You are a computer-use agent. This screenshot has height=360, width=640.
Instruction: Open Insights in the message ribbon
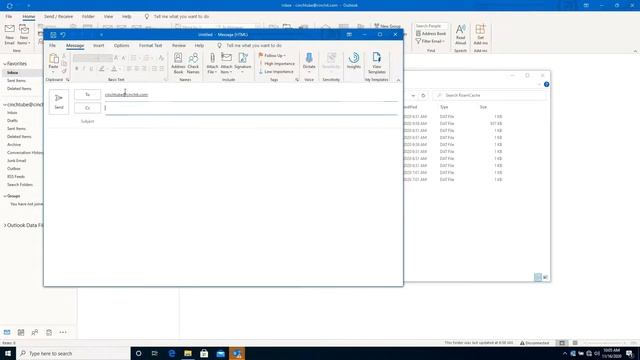coord(354,60)
